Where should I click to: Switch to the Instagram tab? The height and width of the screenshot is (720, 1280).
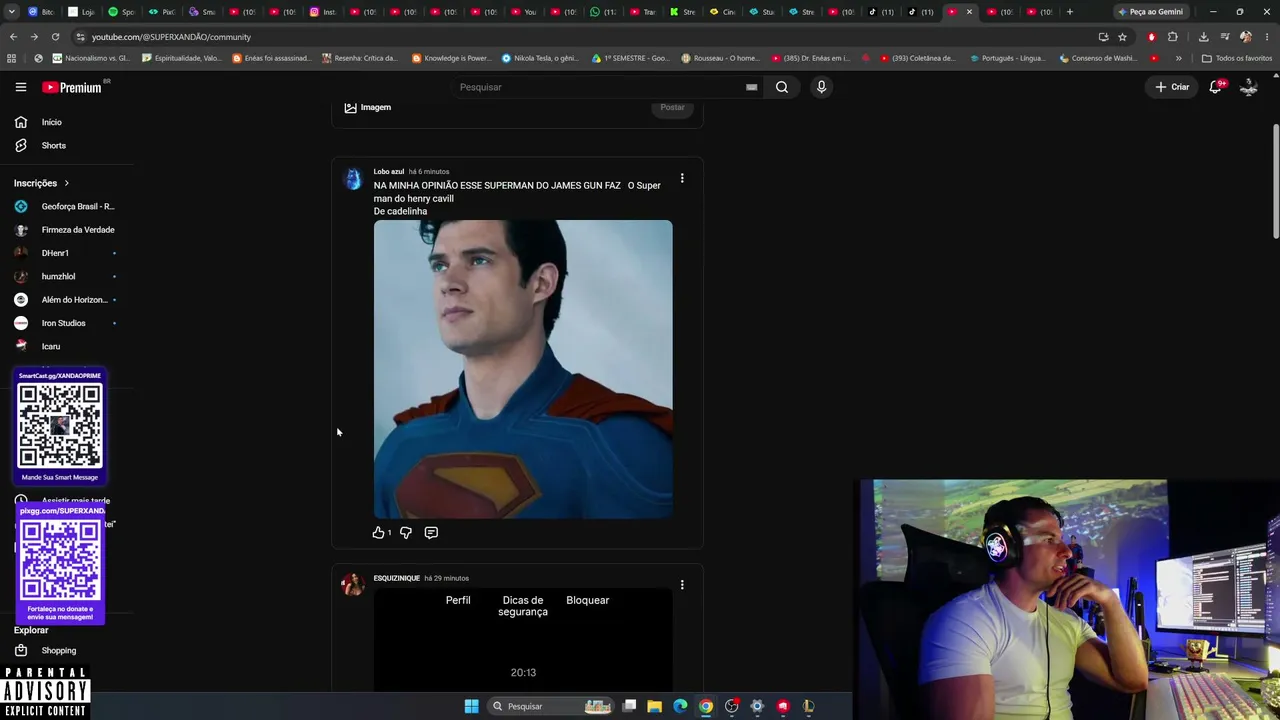(322, 12)
